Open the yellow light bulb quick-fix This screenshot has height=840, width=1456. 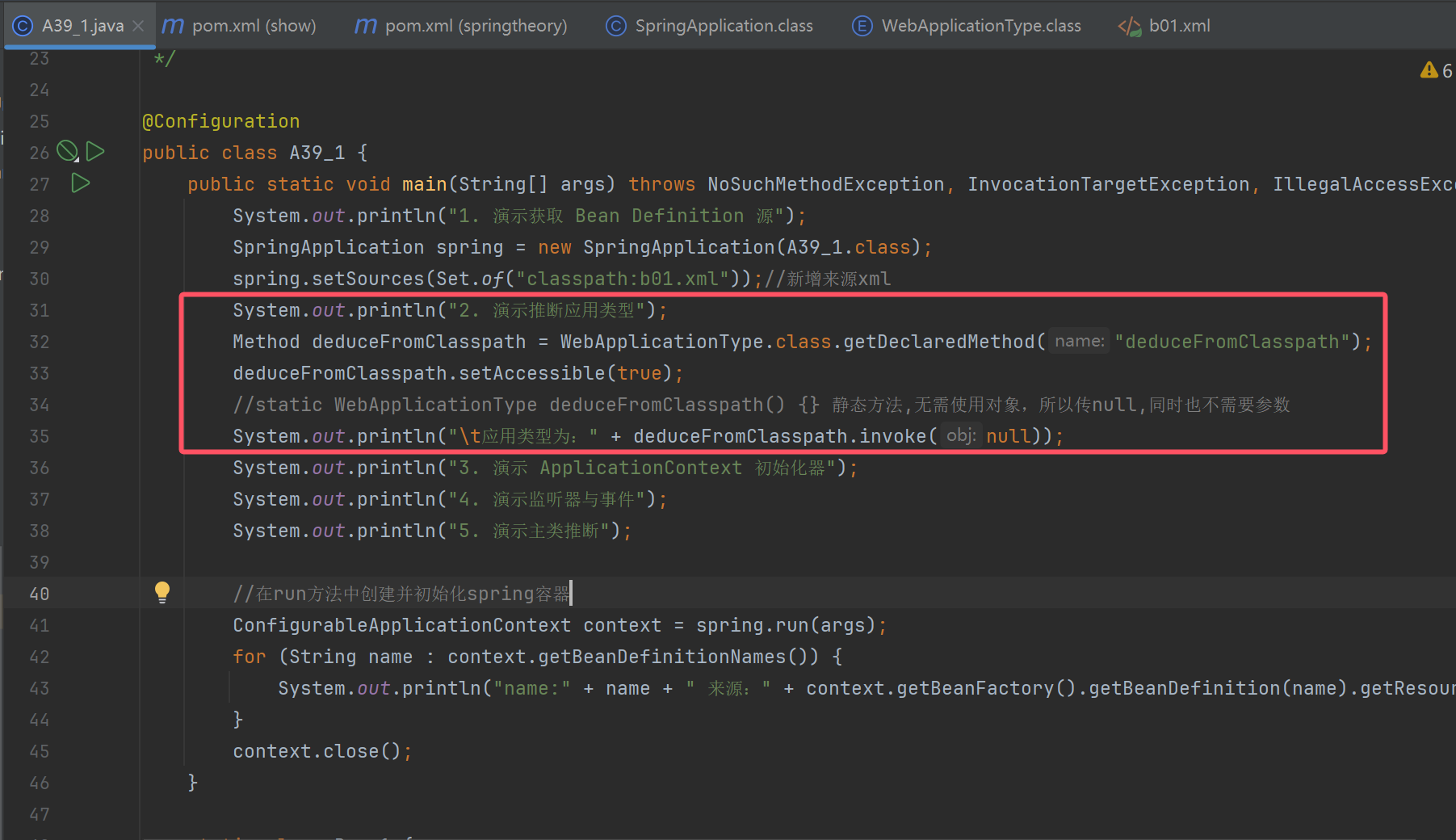162,593
